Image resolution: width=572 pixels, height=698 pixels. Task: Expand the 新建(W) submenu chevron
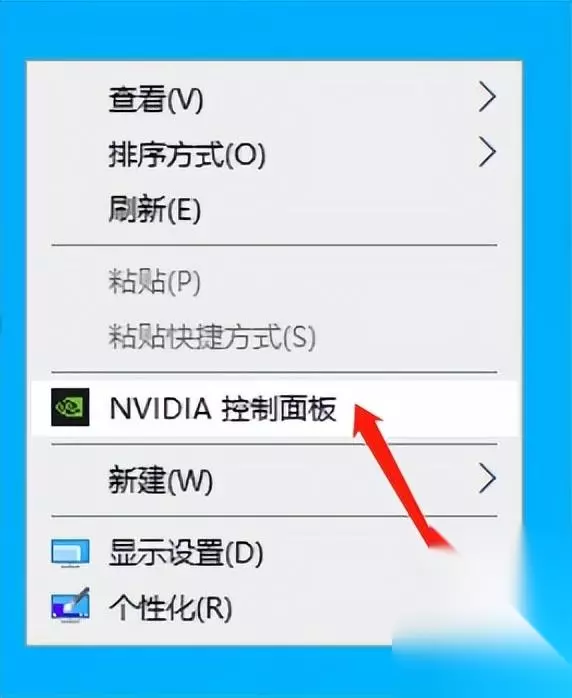pyautogui.click(x=487, y=478)
